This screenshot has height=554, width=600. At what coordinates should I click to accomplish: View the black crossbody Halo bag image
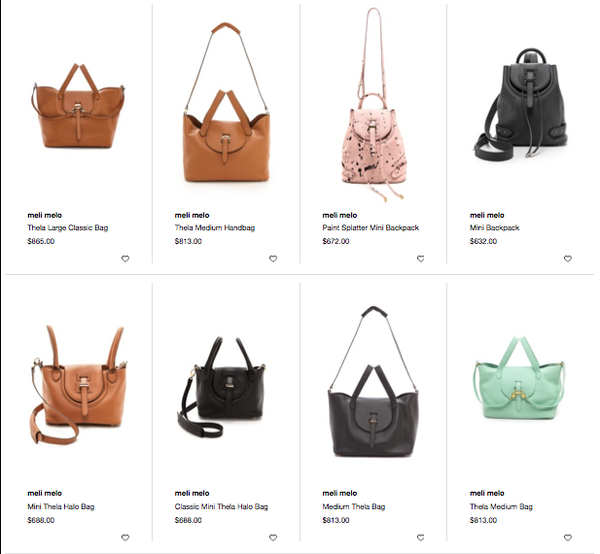222,387
